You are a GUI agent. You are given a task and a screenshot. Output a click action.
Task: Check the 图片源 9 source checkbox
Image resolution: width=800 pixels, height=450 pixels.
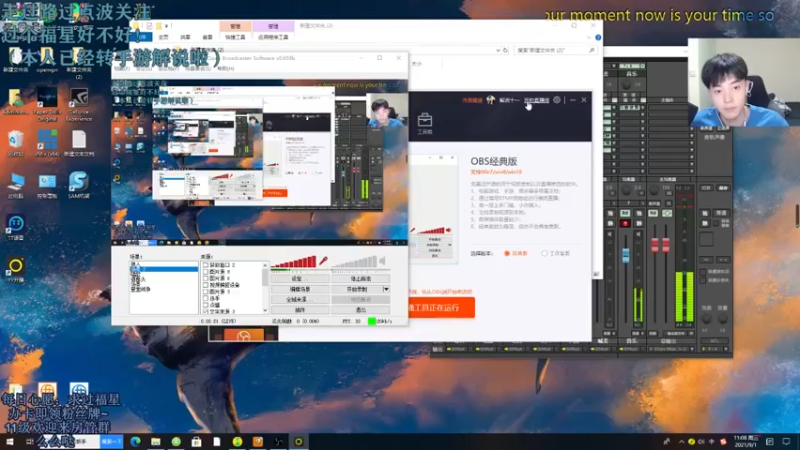click(x=206, y=272)
